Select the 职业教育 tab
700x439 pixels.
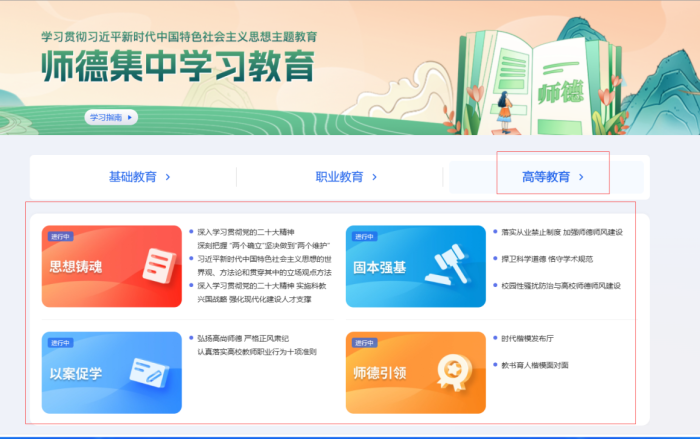pos(339,177)
